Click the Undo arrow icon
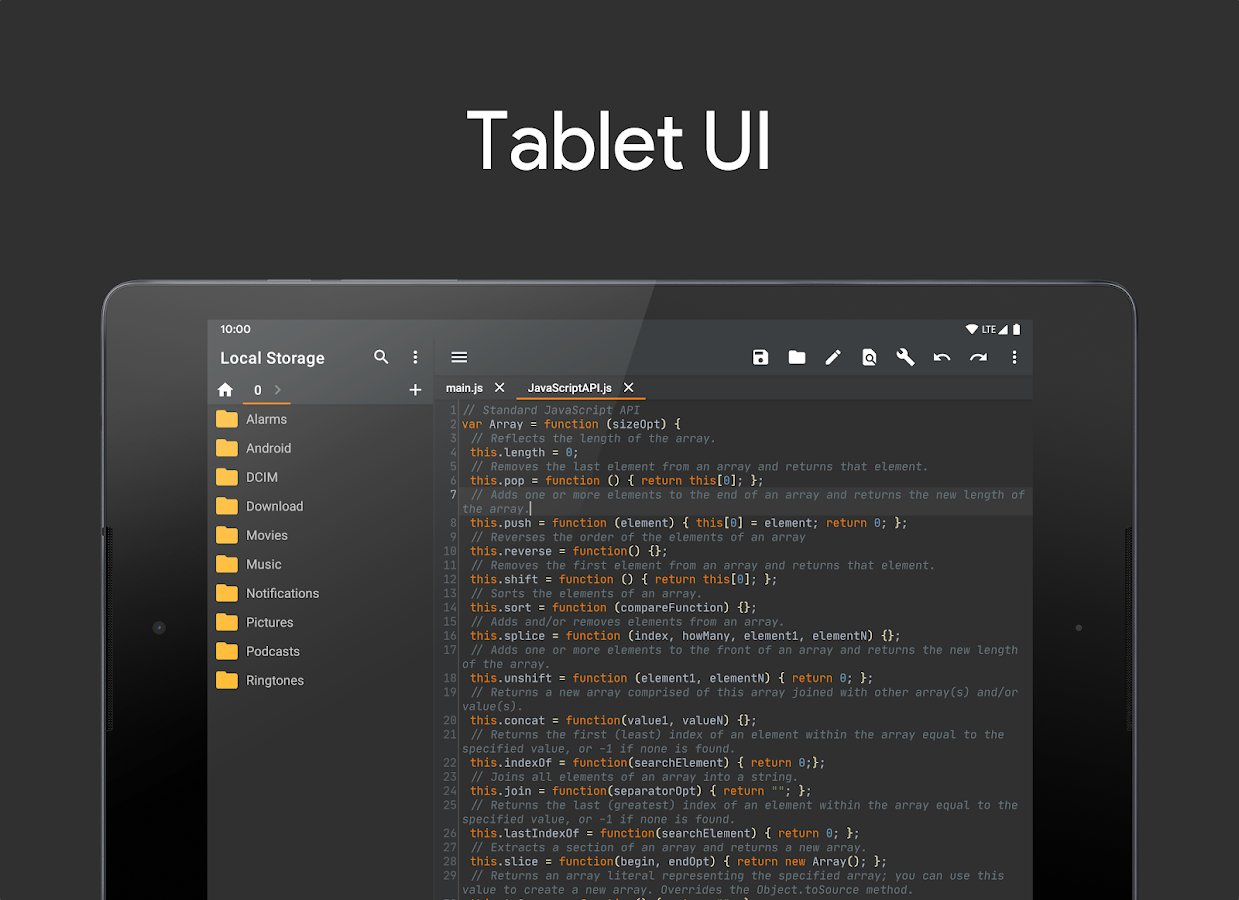Image resolution: width=1239 pixels, height=900 pixels. 942,358
